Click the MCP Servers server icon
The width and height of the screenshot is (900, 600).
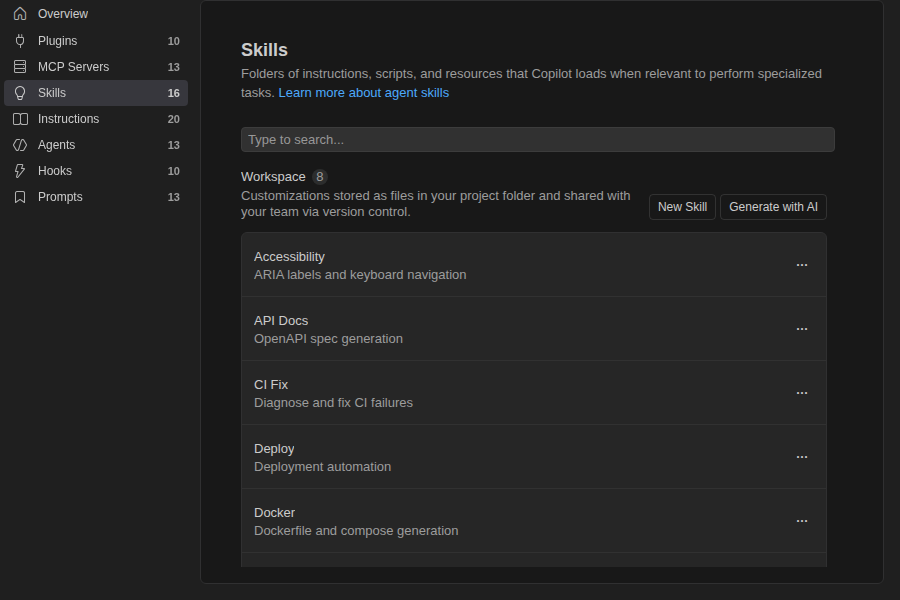pyautogui.click(x=20, y=67)
